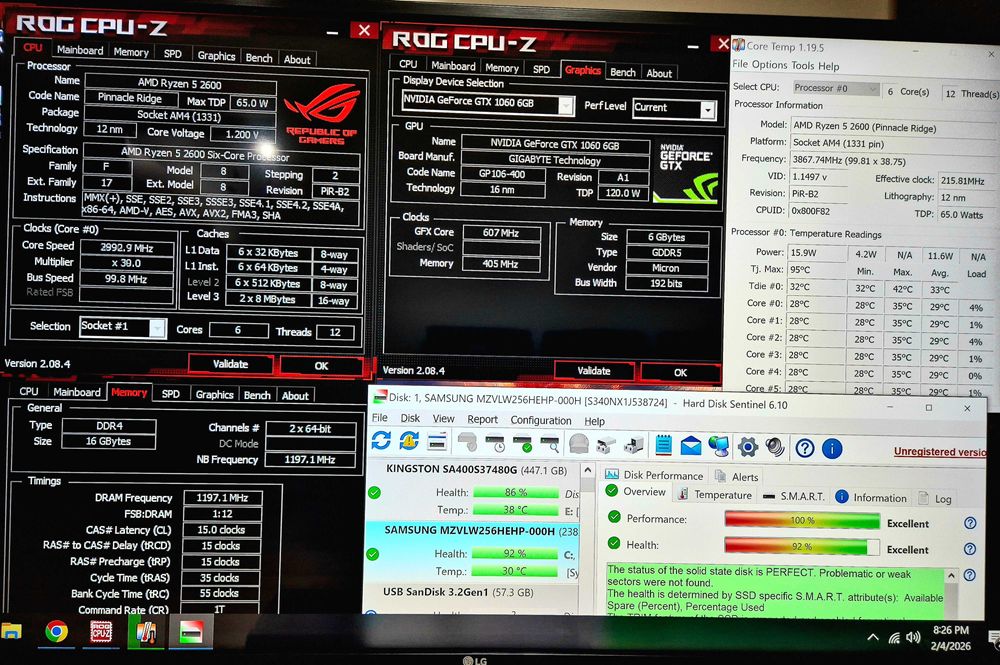Image resolution: width=1000 pixels, height=665 pixels.
Task: Open the Tools menu in Core Temp
Action: [x=803, y=65]
